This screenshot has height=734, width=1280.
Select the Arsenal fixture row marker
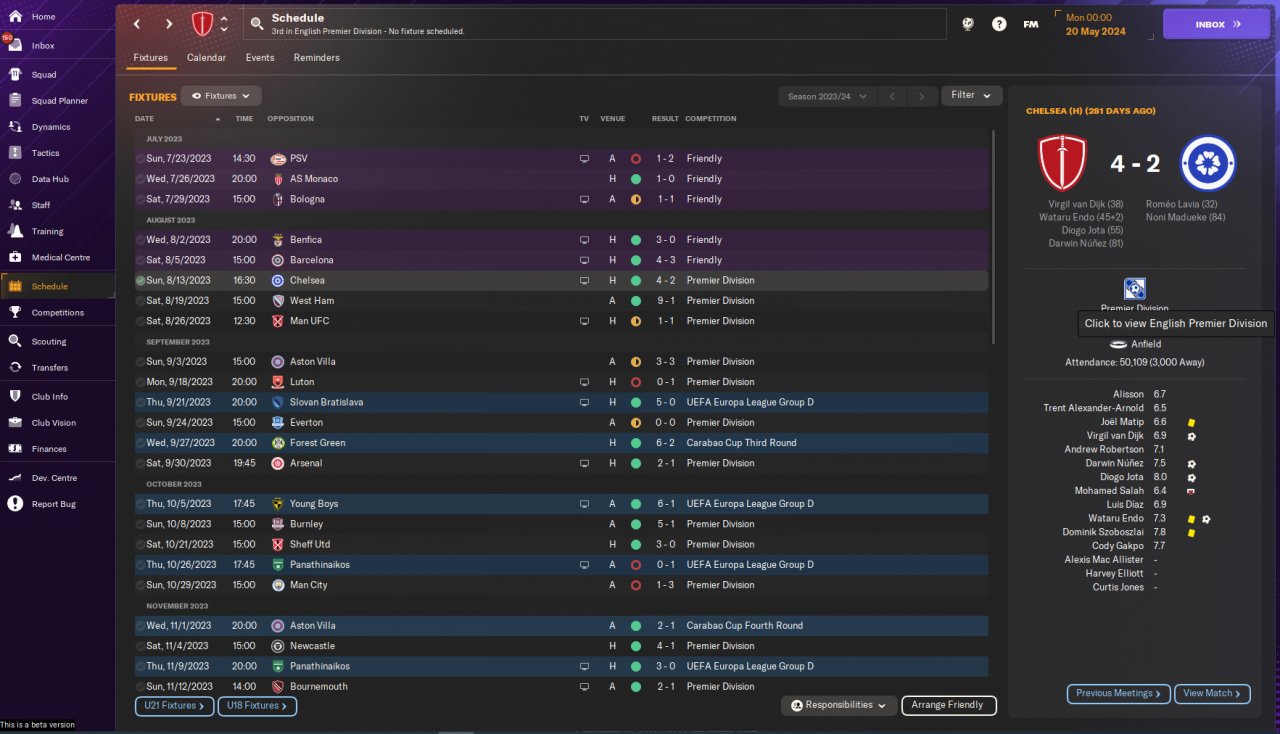[140, 464]
